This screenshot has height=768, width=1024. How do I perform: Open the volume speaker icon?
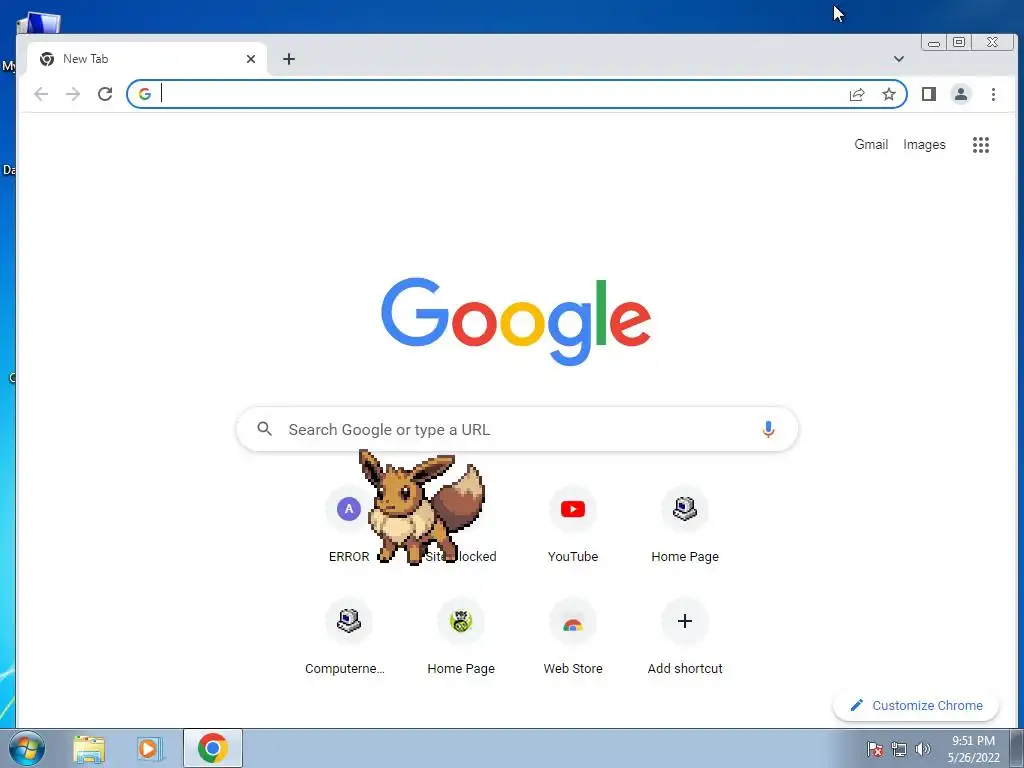(922, 749)
